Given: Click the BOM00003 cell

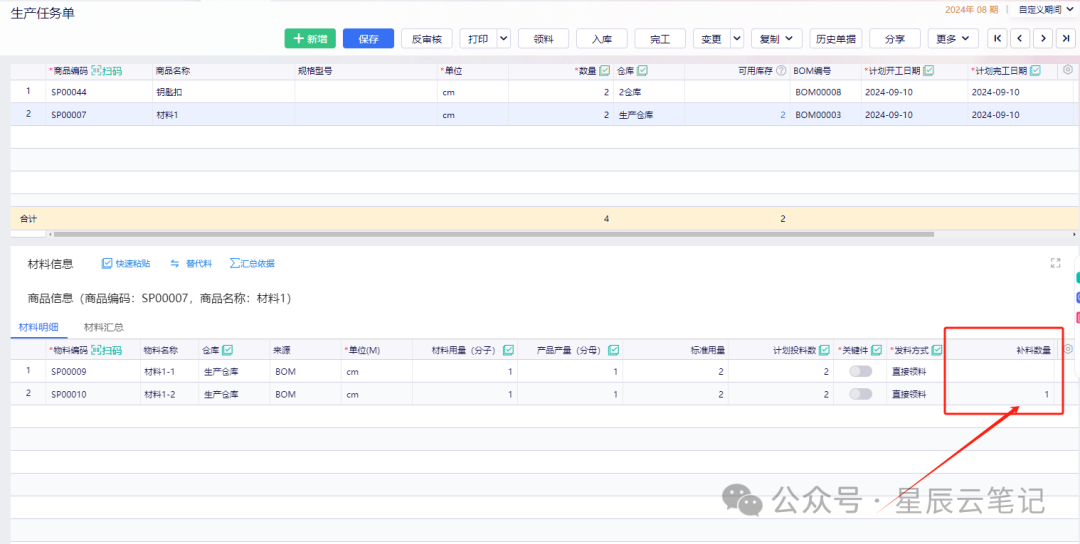Looking at the screenshot, I should pyautogui.click(x=825, y=114).
